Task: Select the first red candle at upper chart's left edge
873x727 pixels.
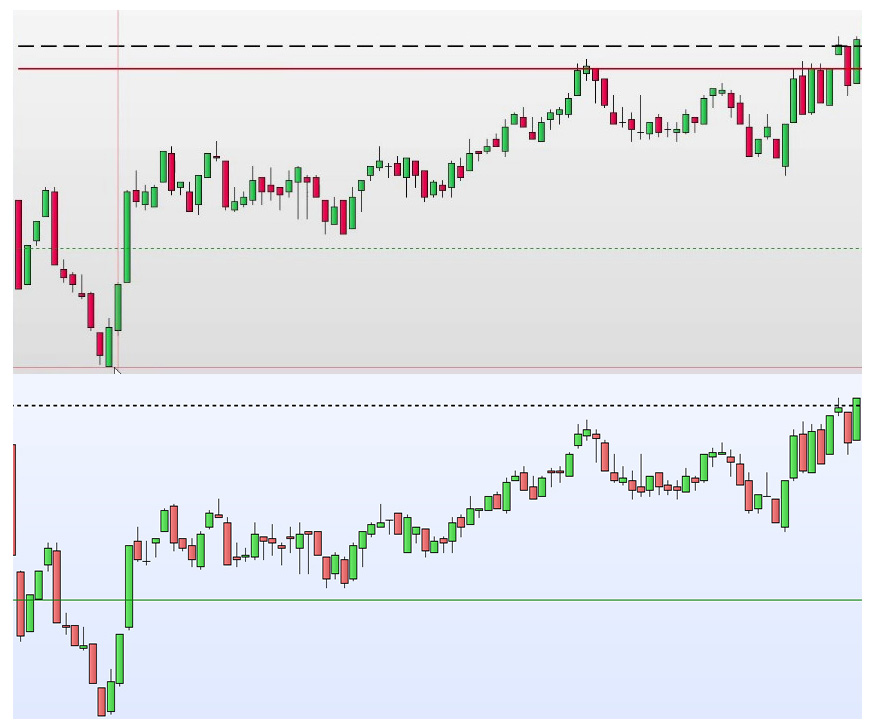Action: click(18, 244)
